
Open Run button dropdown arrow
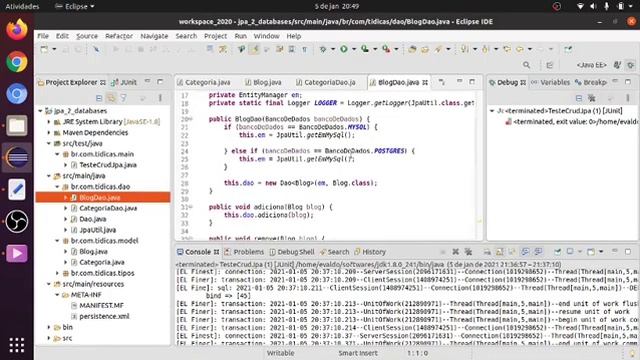coord(353,49)
